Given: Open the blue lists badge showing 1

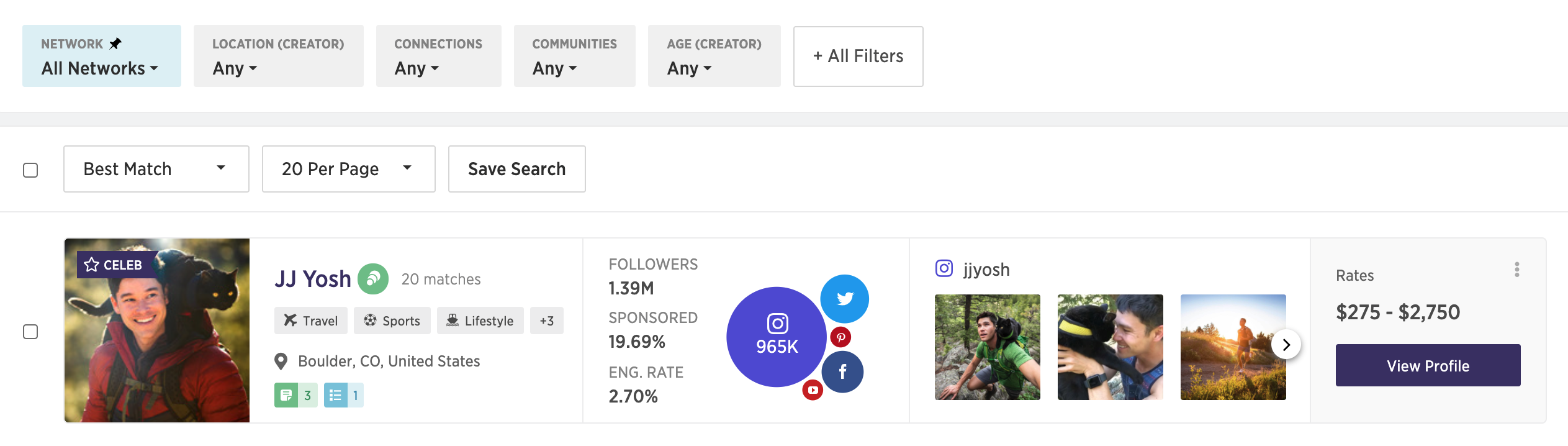Looking at the screenshot, I should click(x=344, y=395).
